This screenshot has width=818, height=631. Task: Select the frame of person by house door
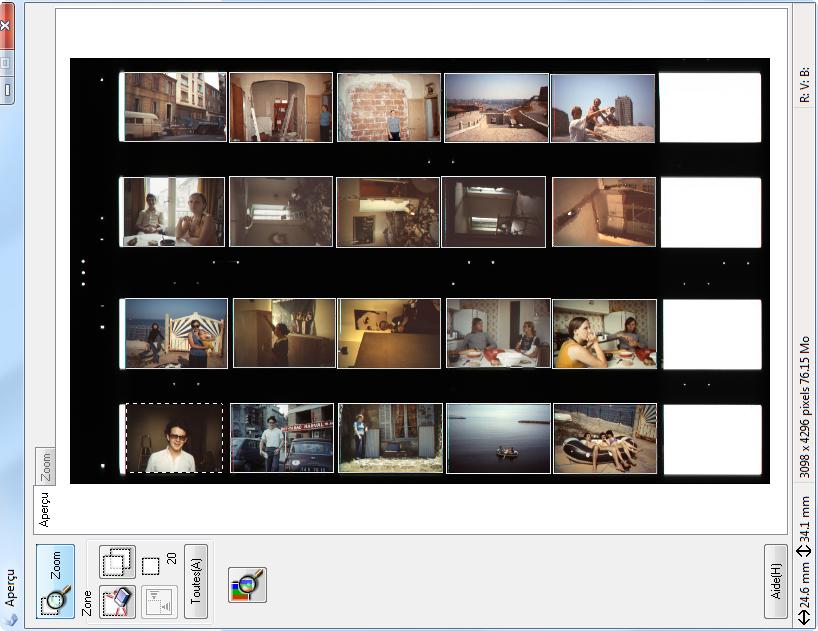390,438
